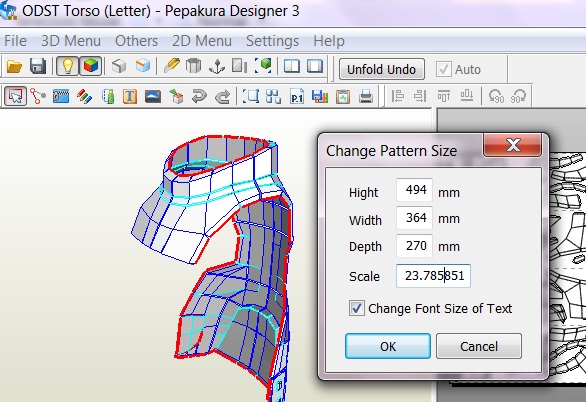
Task: Click the green cube fit-to-view icon
Action: coord(263,65)
